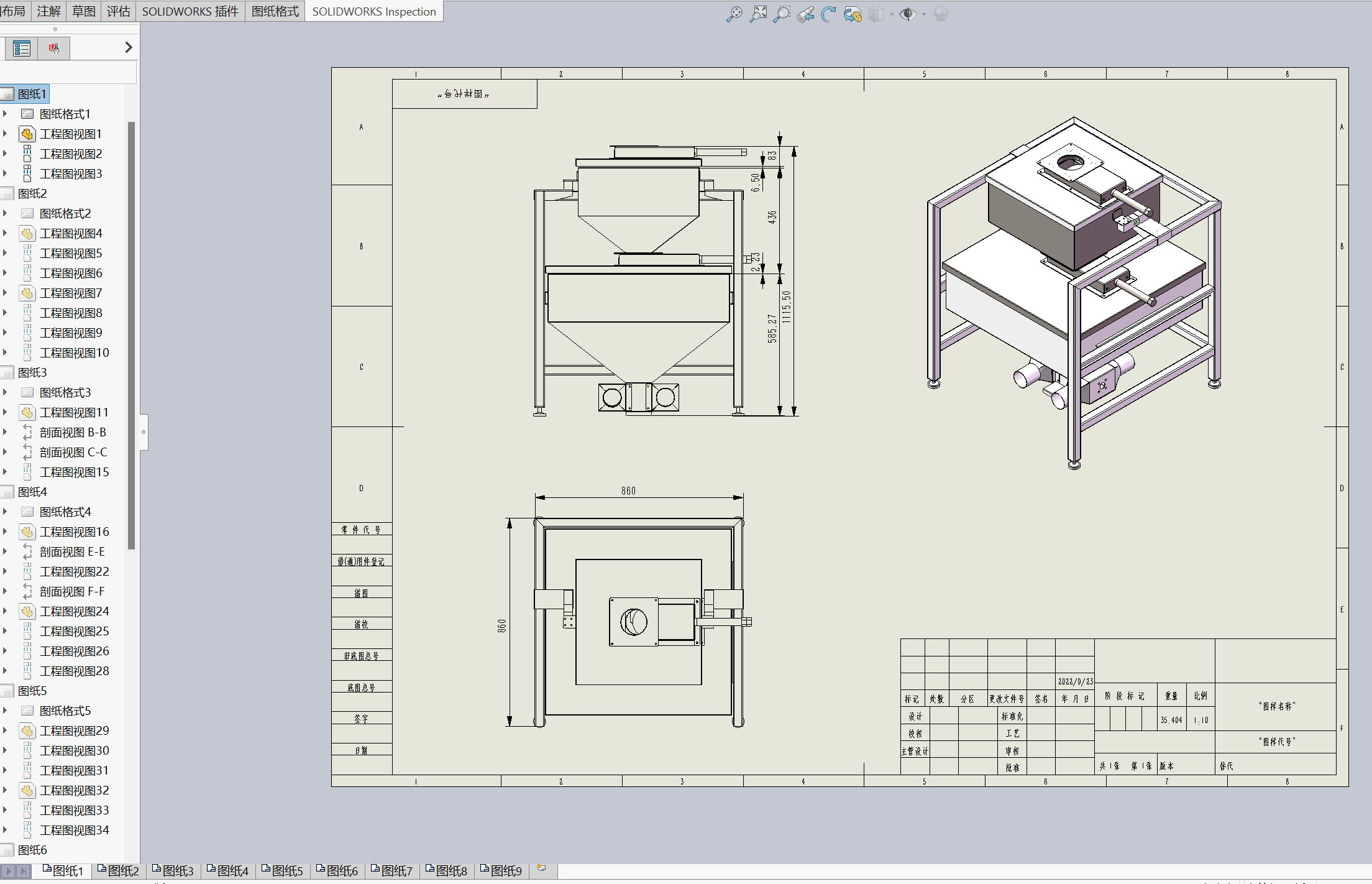Toggle the Hide/Show Items eye icon
The image size is (1372, 884).
(908, 14)
